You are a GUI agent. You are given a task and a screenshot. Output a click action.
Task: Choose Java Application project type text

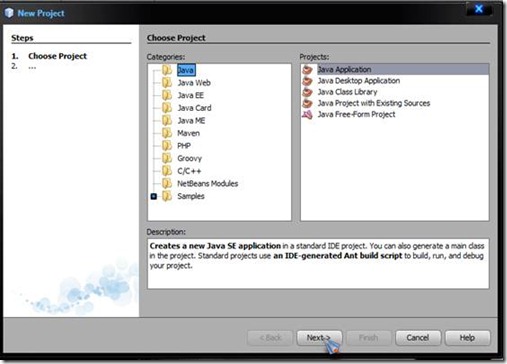click(x=344, y=70)
